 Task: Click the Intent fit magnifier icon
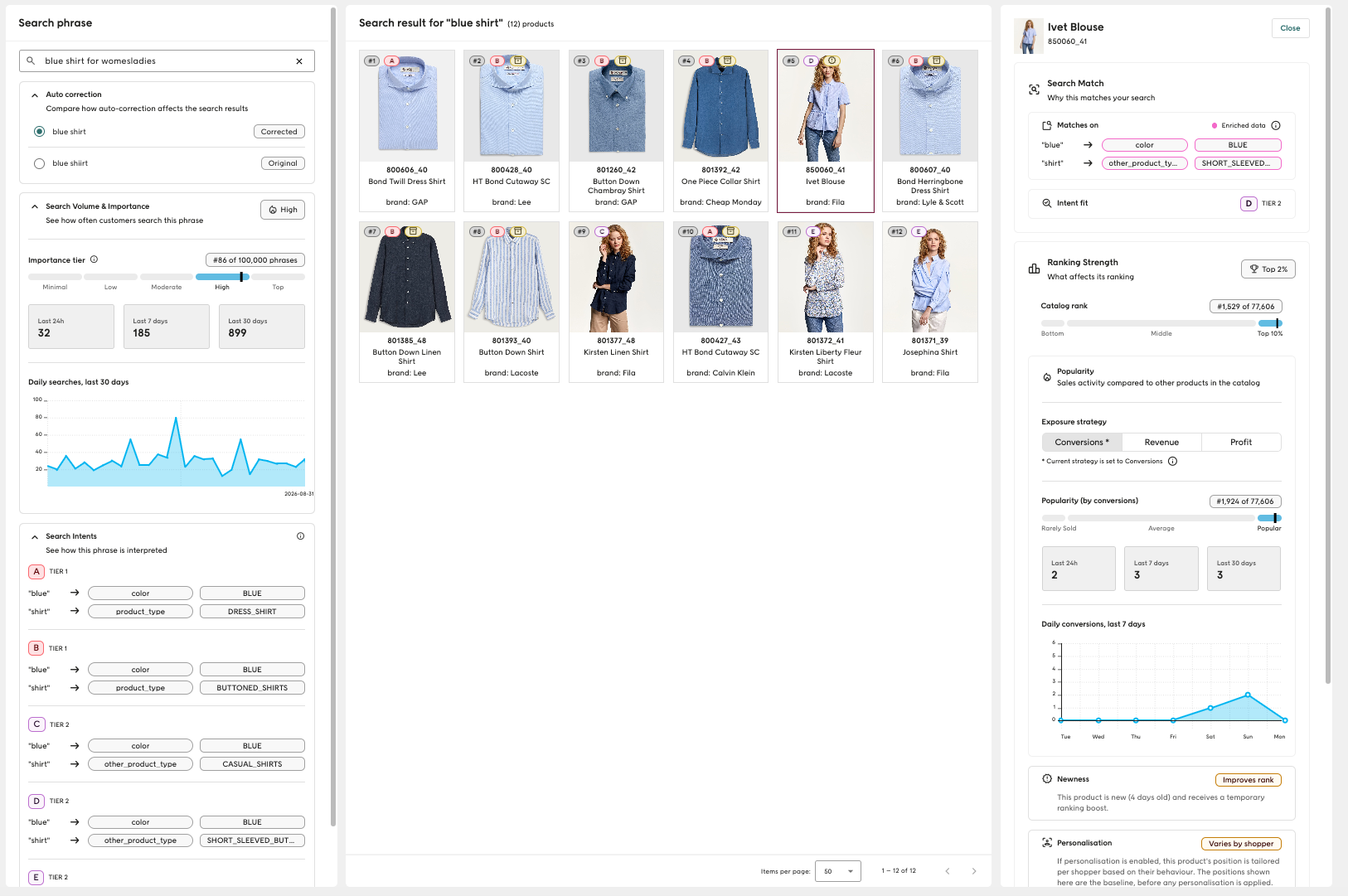[x=1046, y=203]
